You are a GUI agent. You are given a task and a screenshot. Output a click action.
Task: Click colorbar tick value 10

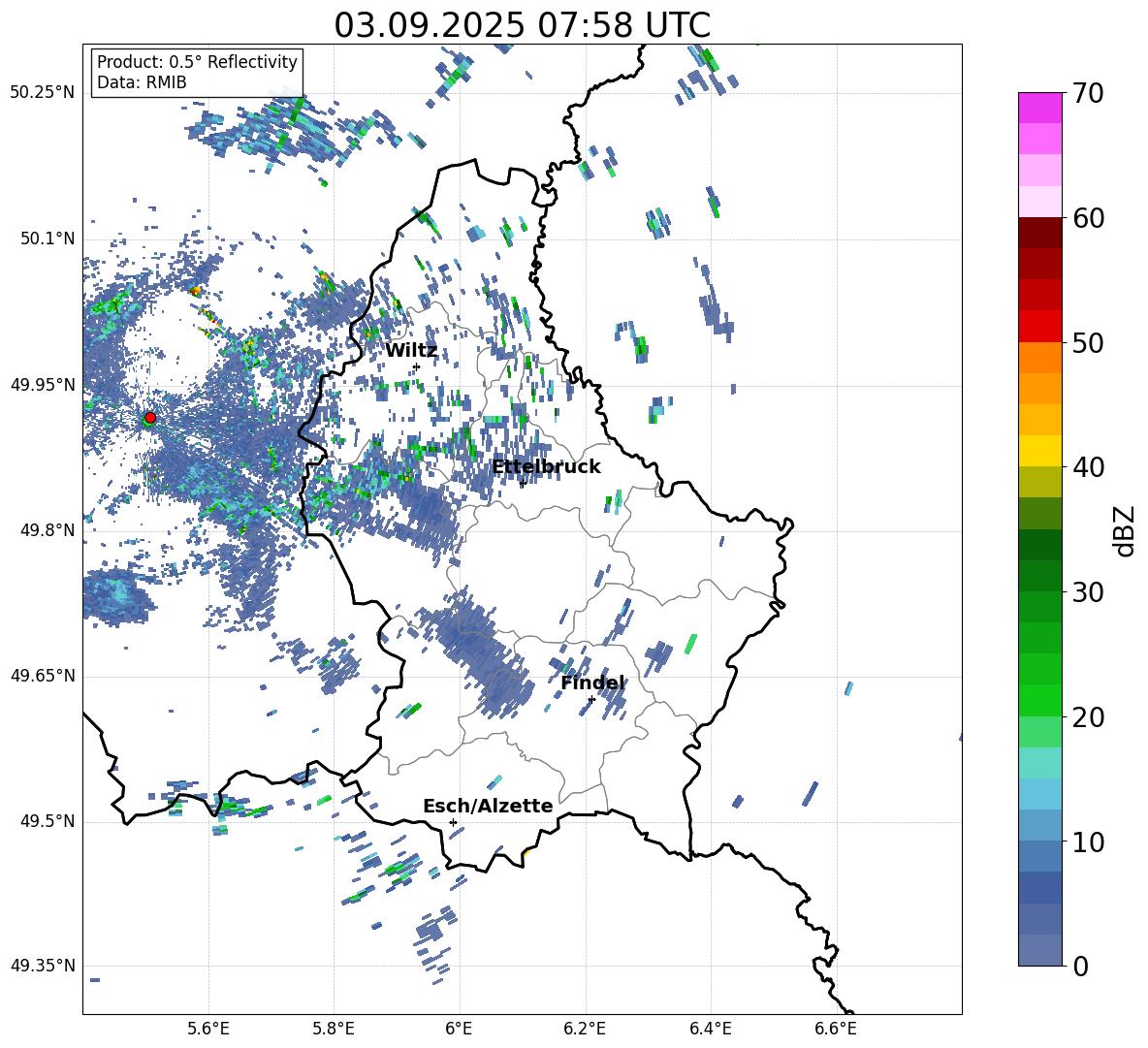(x=1088, y=842)
